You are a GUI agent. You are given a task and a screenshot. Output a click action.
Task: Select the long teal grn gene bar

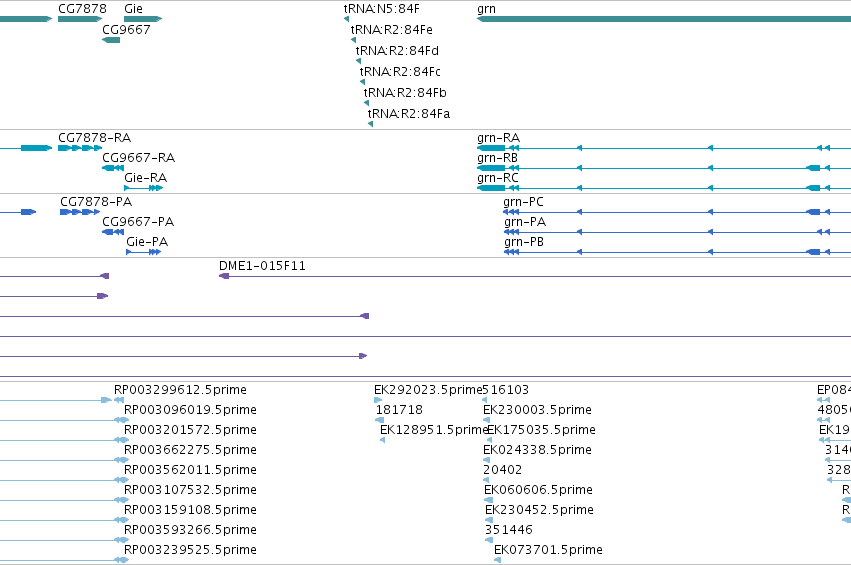pos(664,19)
